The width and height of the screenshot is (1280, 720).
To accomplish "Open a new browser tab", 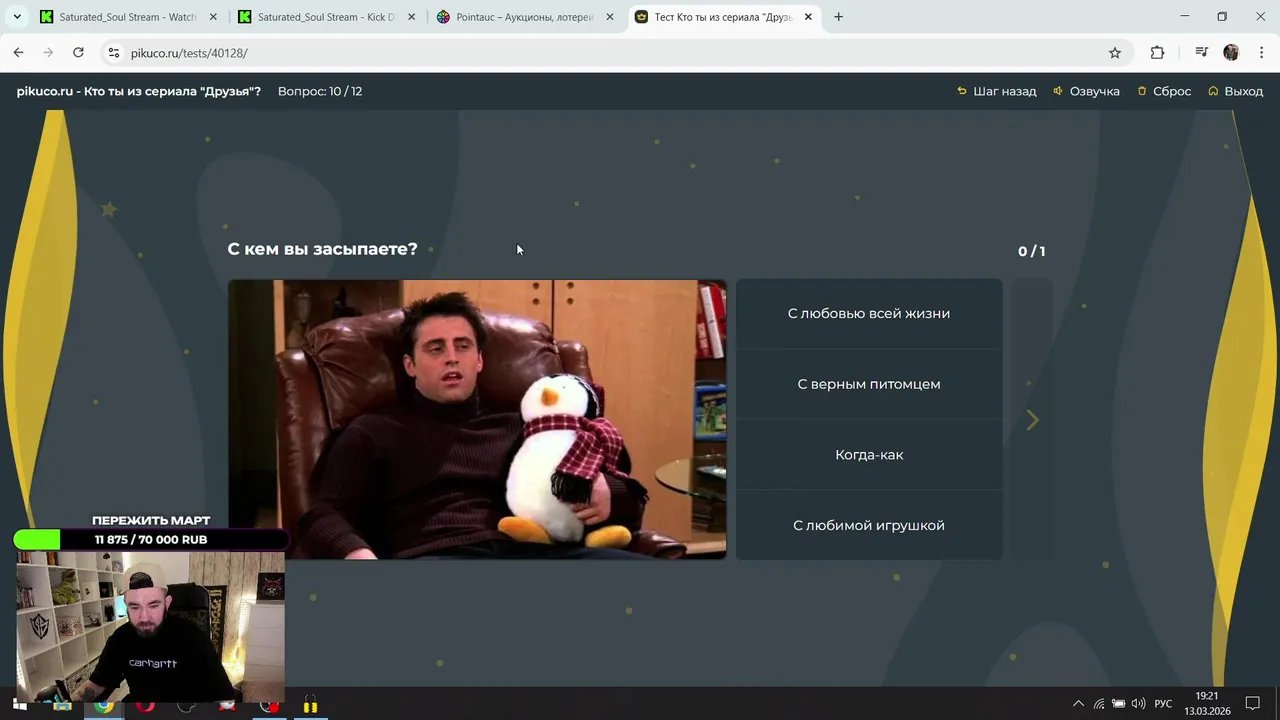I will pyautogui.click(x=838, y=17).
